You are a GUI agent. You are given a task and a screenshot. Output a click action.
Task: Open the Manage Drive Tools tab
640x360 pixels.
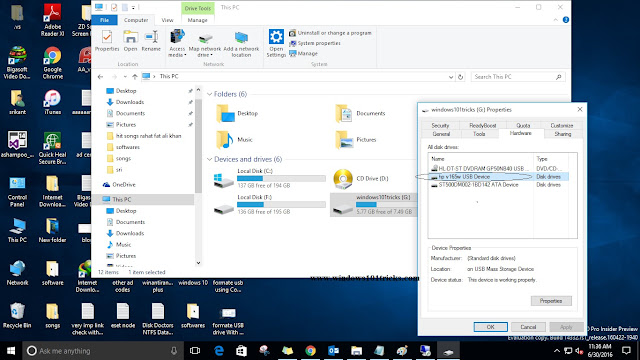198,20
